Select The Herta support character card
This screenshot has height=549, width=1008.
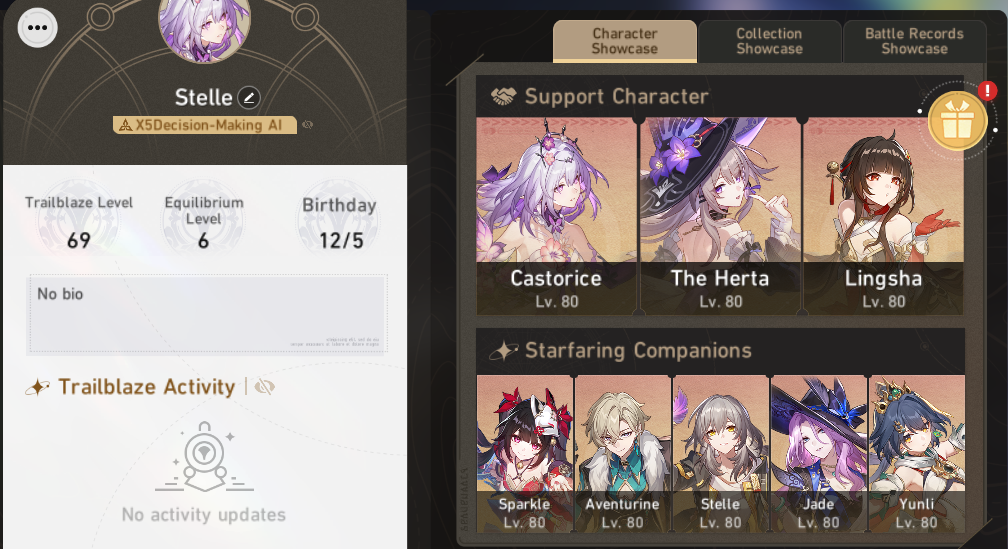coord(720,216)
